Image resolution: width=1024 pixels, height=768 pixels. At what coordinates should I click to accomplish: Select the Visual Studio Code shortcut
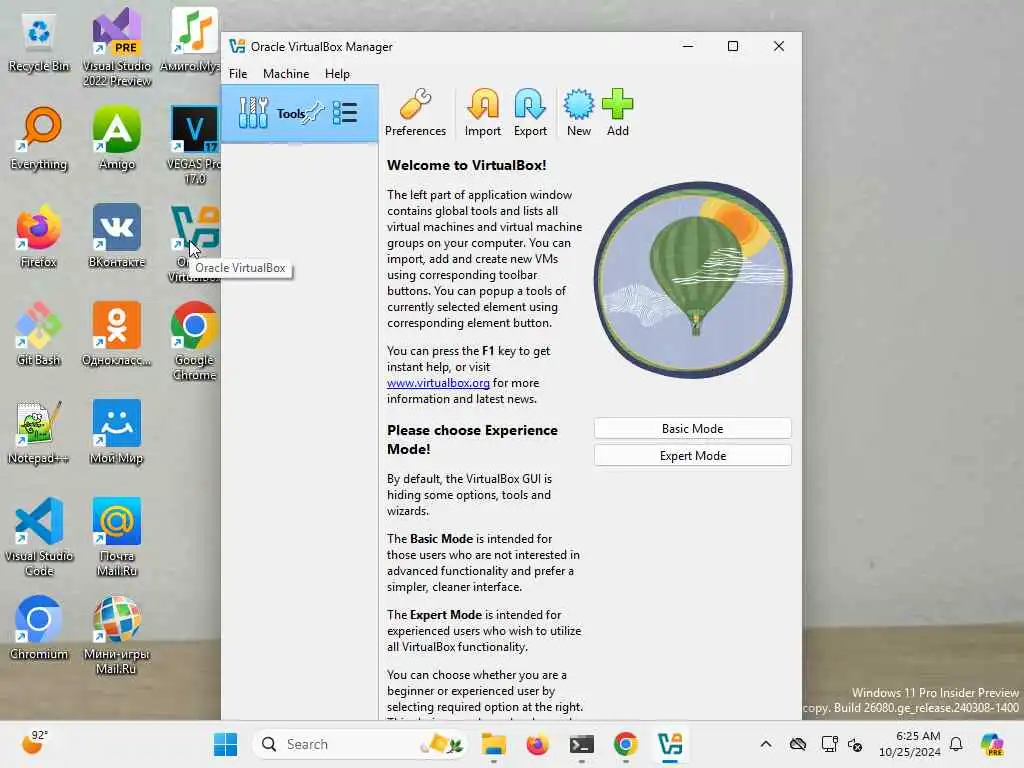coord(39,537)
